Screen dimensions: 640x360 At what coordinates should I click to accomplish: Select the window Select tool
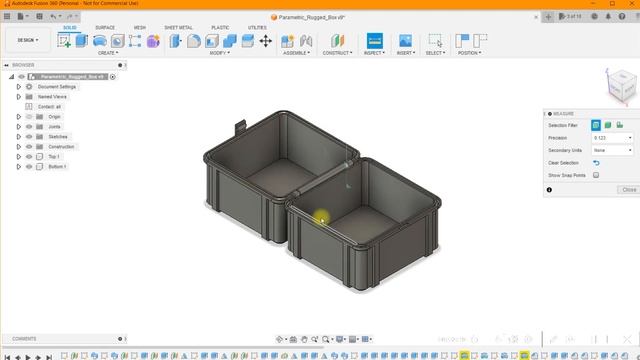pos(435,41)
